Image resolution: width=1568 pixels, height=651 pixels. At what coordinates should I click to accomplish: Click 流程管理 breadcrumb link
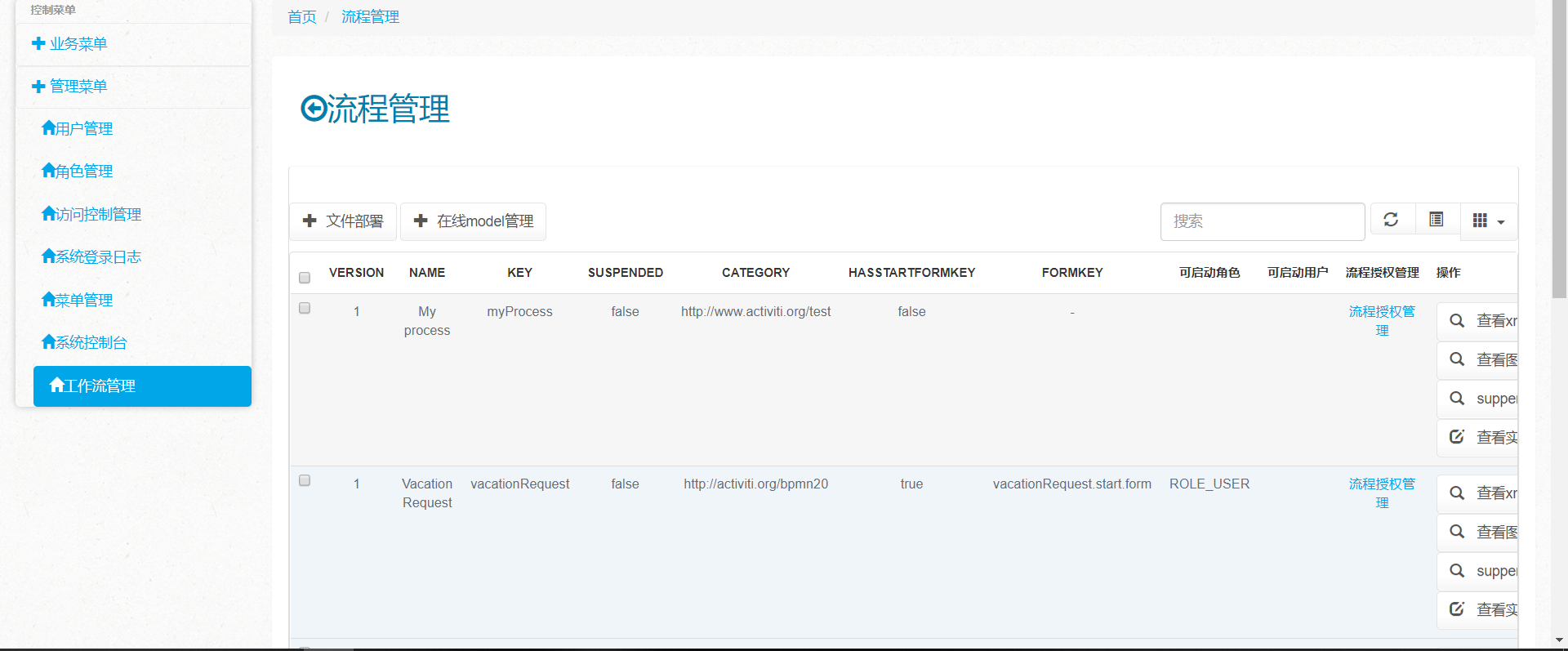pos(370,17)
